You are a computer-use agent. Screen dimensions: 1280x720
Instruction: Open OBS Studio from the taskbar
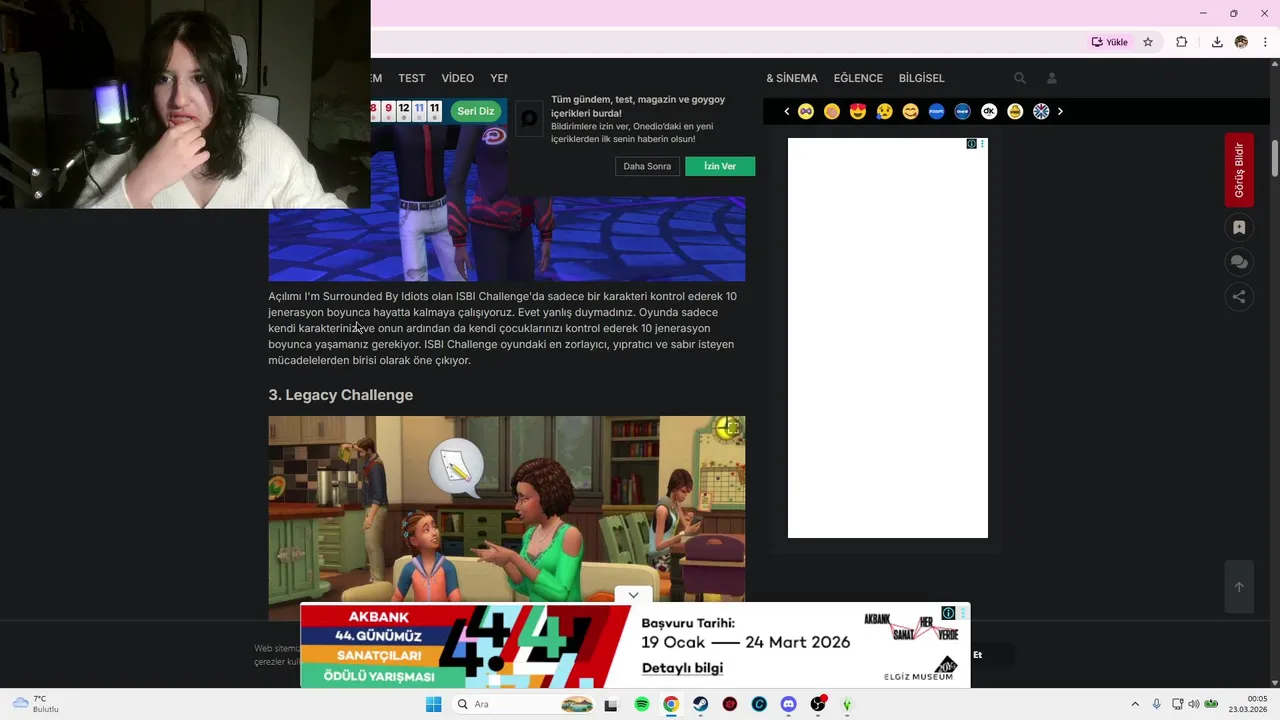[x=818, y=704]
